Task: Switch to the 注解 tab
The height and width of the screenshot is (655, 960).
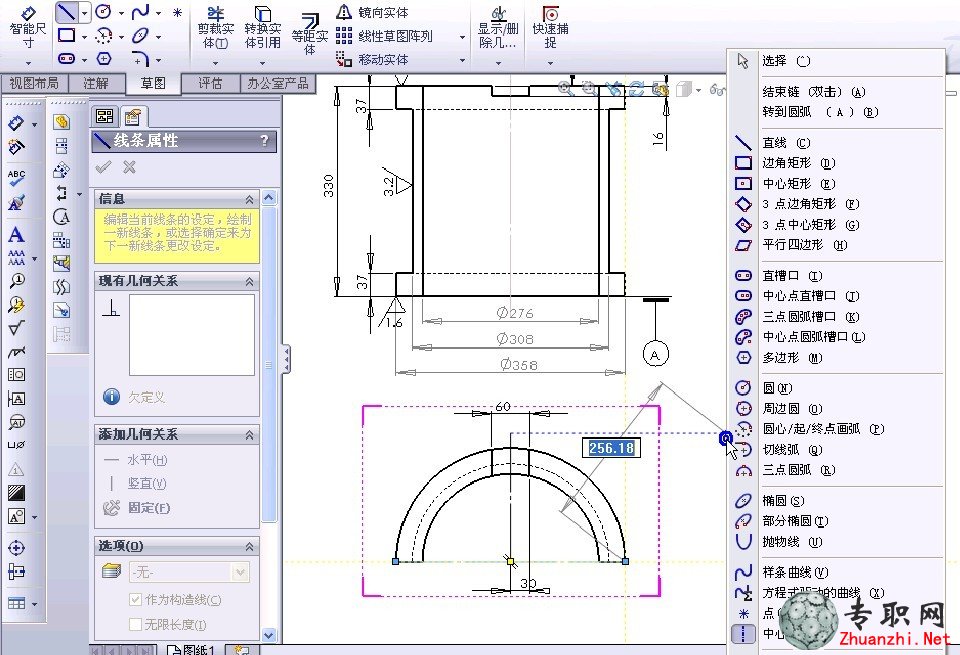Action: (96, 83)
